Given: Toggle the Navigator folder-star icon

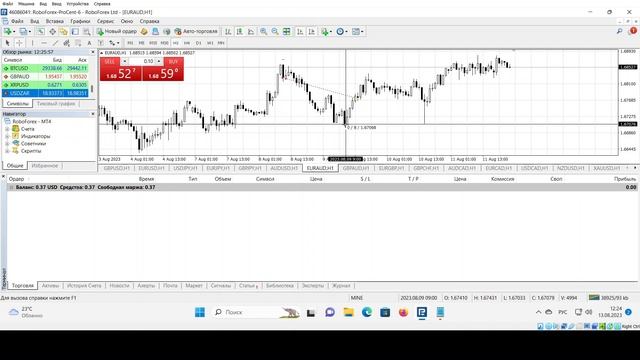Looking at the screenshot, I should click(x=63, y=31).
